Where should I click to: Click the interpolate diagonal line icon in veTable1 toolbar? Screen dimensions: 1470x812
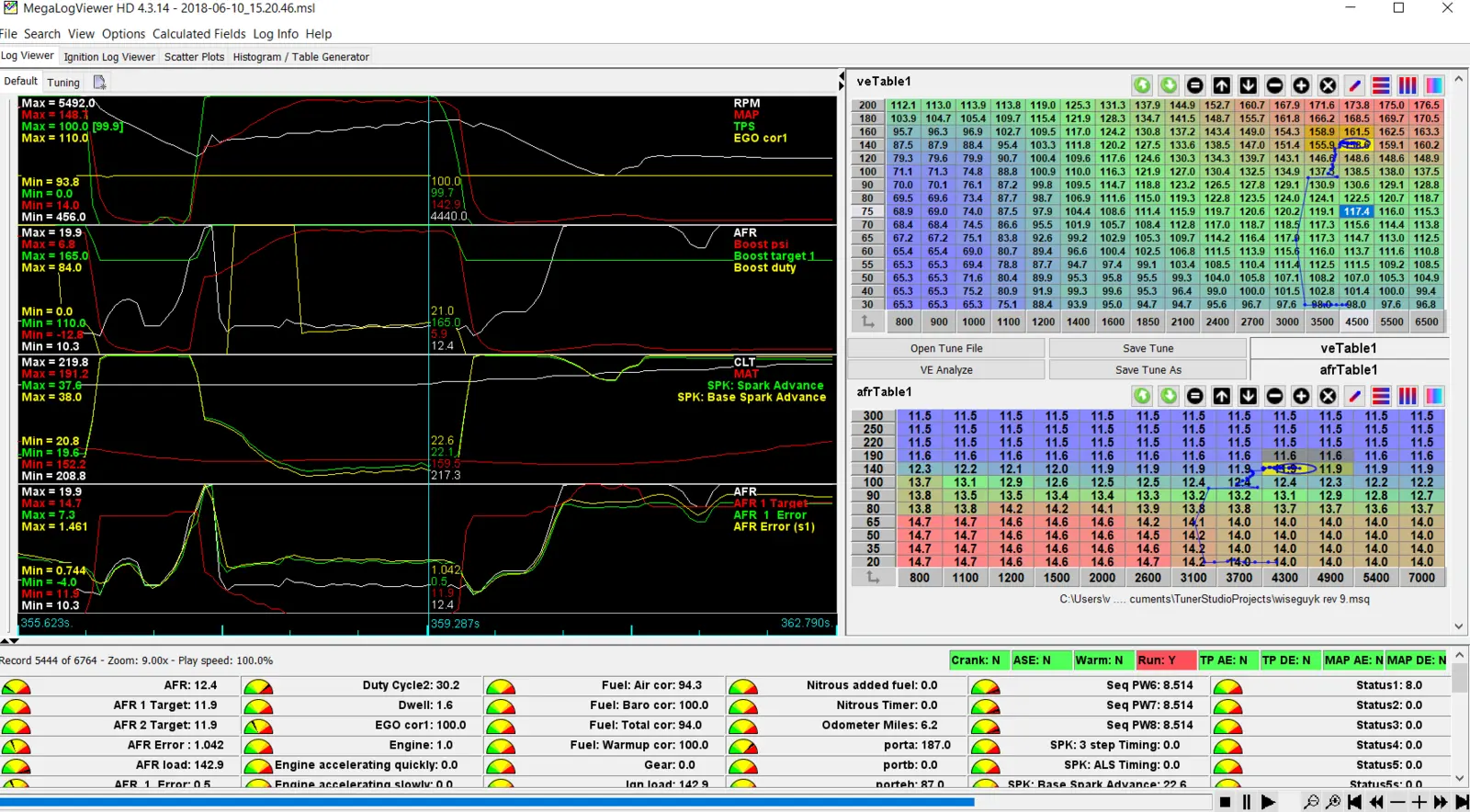click(1355, 85)
